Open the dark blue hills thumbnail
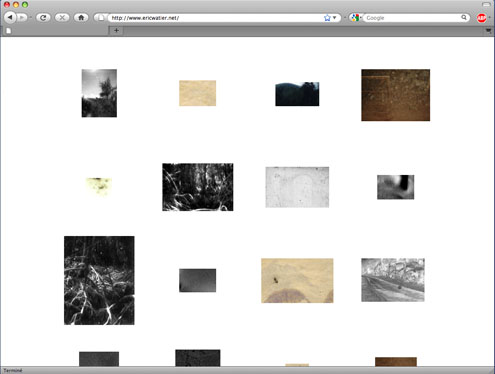This screenshot has width=495, height=374. [x=297, y=94]
